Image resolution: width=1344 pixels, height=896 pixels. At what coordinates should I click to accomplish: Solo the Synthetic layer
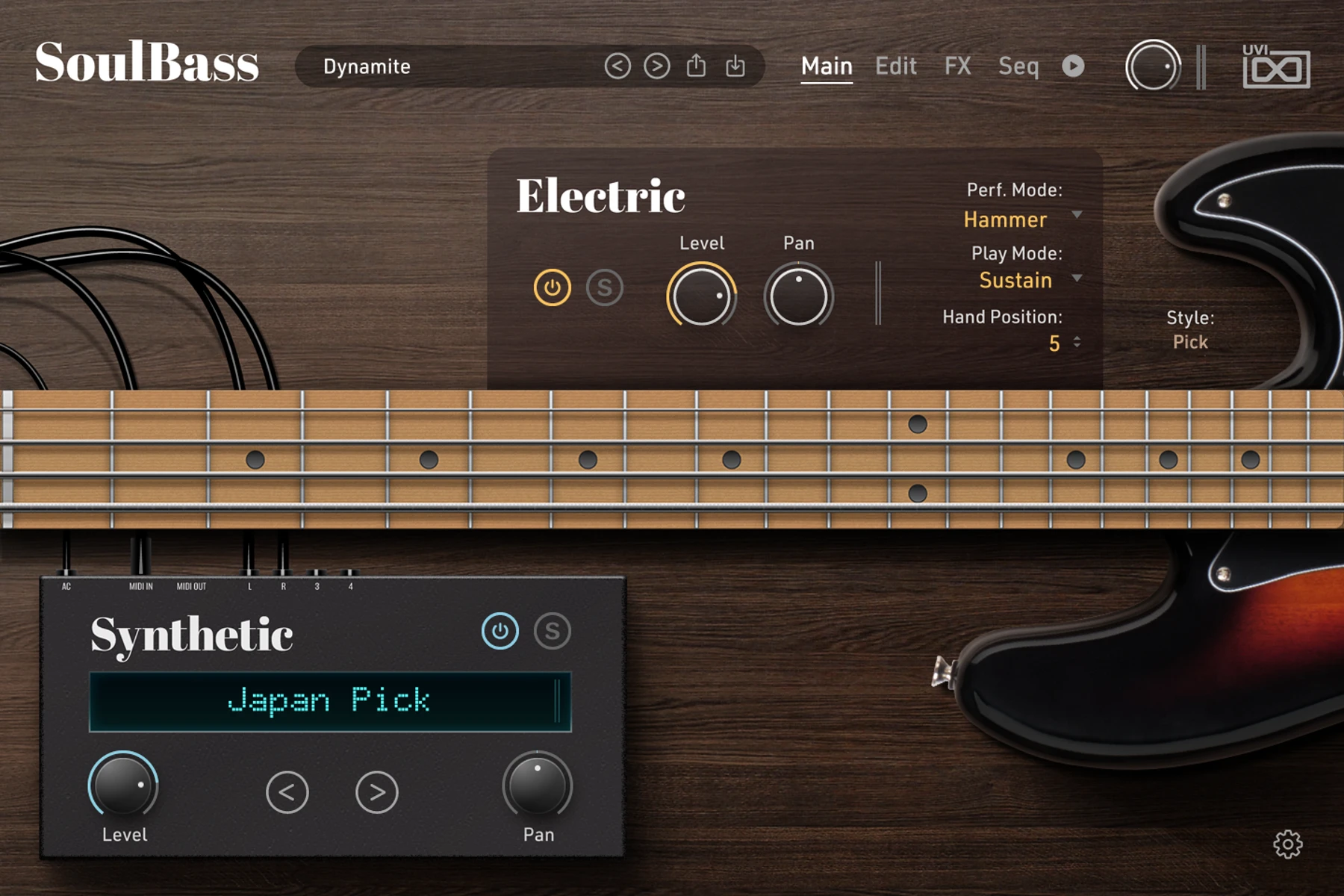(x=553, y=631)
